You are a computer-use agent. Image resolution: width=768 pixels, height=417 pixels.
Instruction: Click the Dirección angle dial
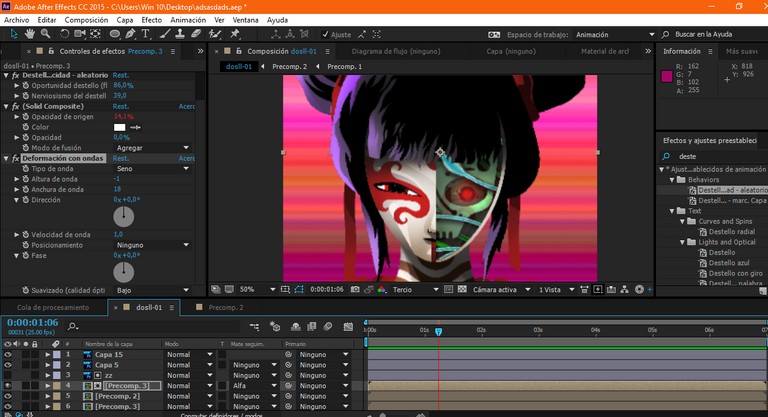pos(123,217)
